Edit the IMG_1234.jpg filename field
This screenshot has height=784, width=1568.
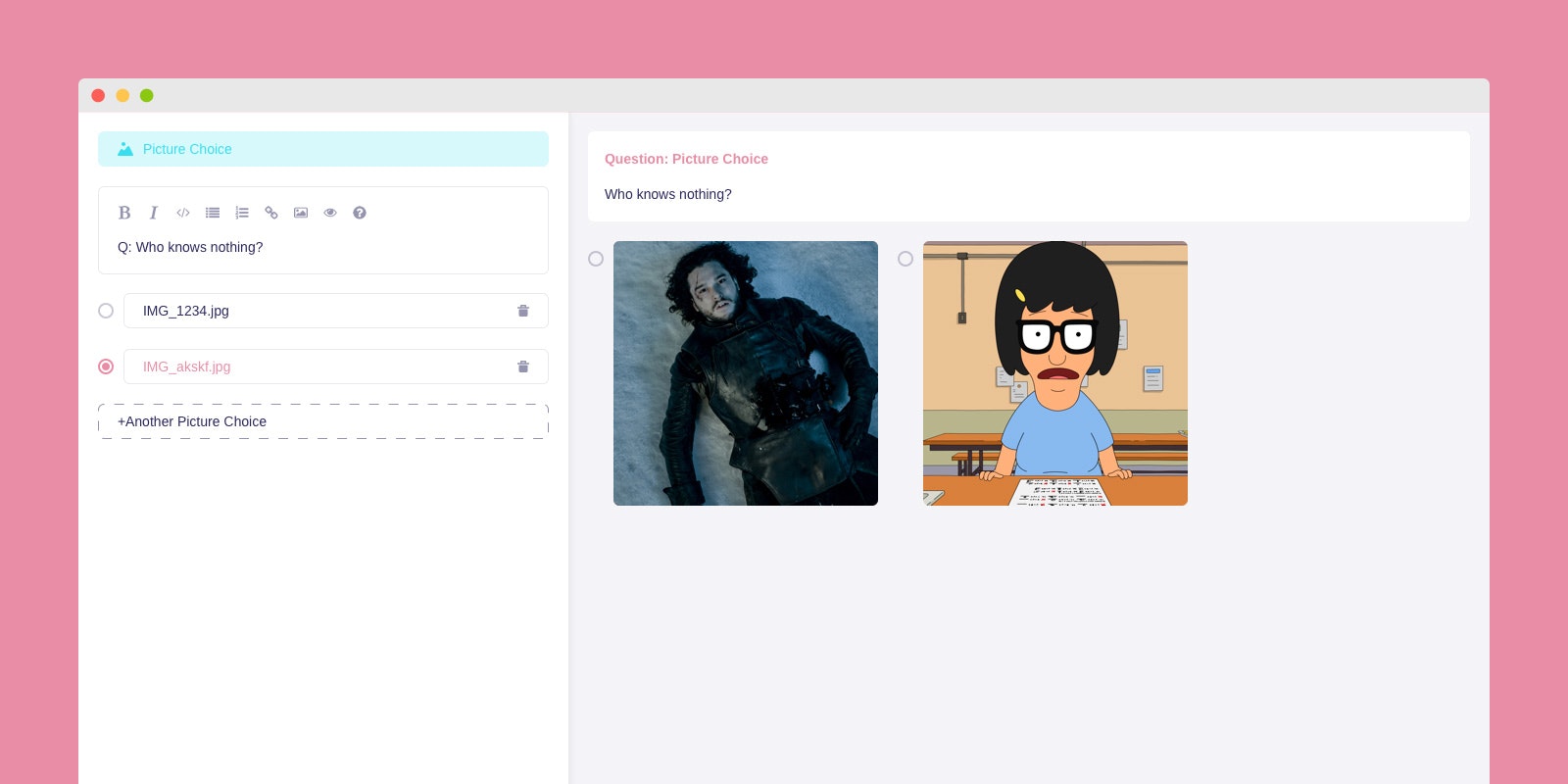point(336,311)
